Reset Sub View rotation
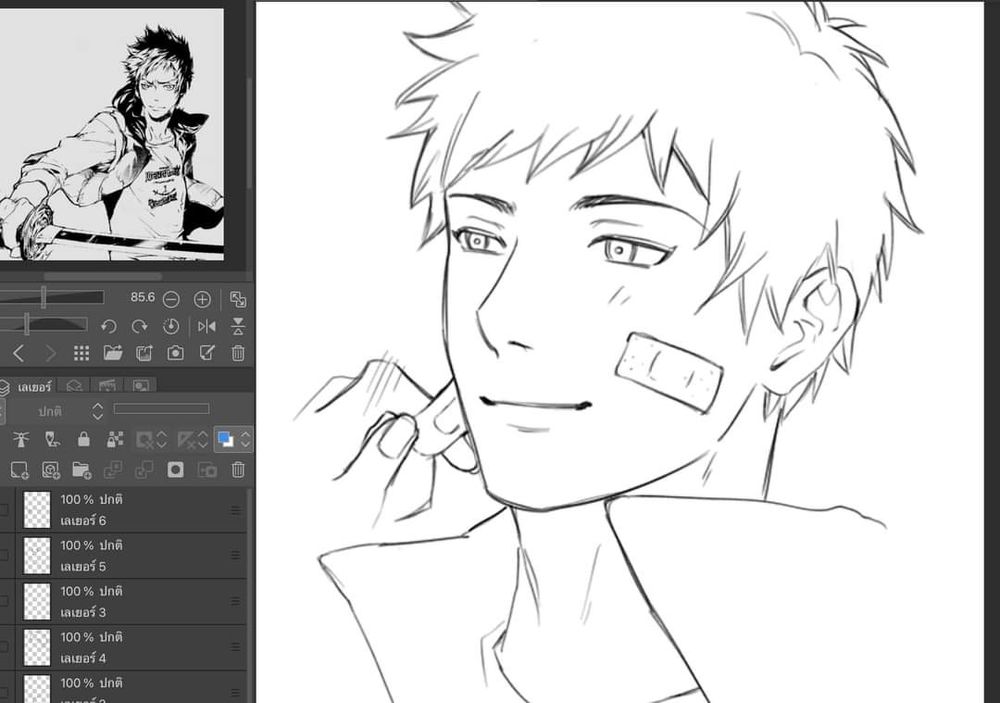This screenshot has height=703, width=1000. [171, 327]
